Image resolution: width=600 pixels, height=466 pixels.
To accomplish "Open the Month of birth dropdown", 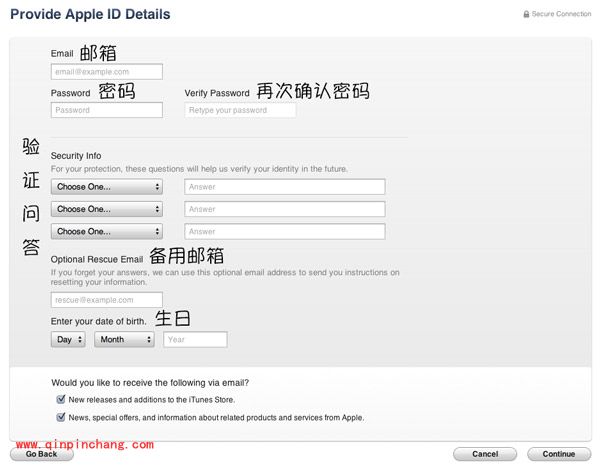I will pyautogui.click(x=124, y=339).
